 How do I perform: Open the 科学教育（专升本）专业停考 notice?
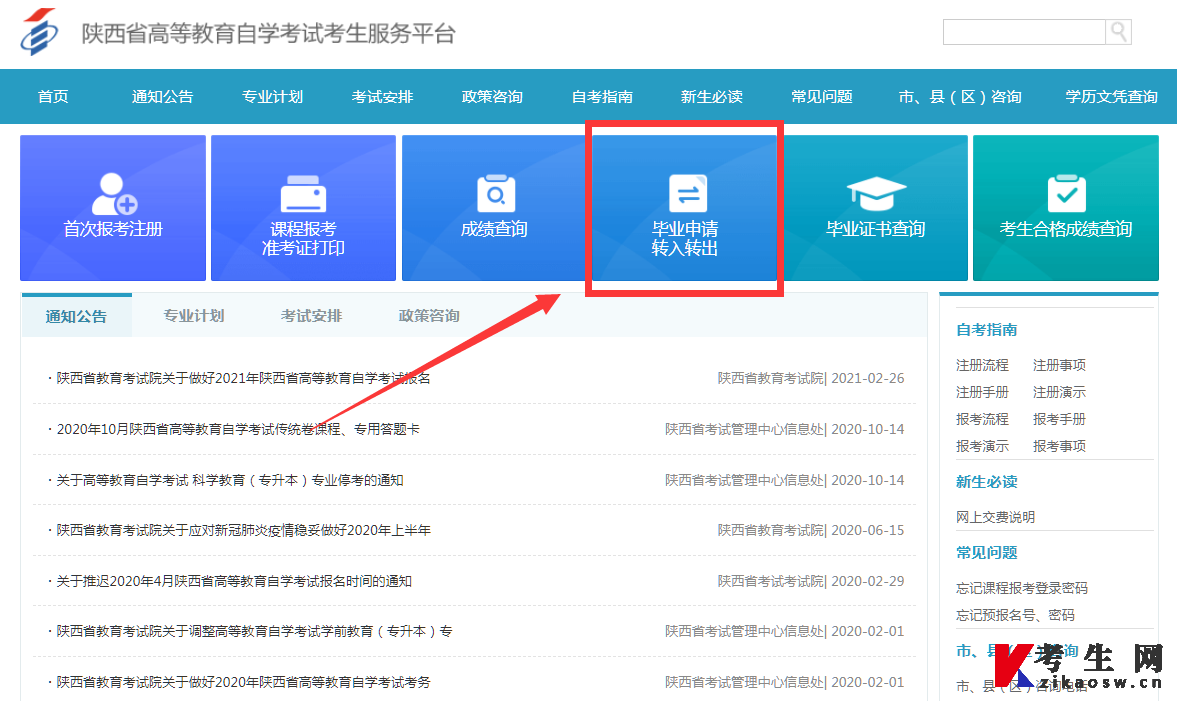point(229,480)
